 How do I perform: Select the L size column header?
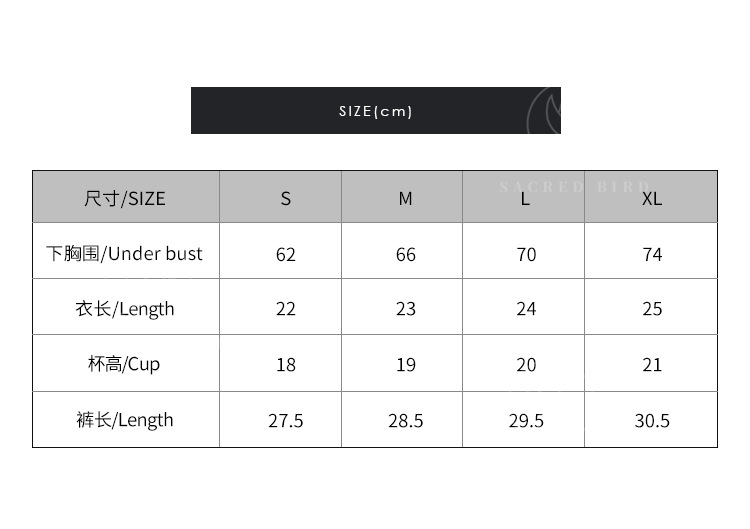coord(525,198)
